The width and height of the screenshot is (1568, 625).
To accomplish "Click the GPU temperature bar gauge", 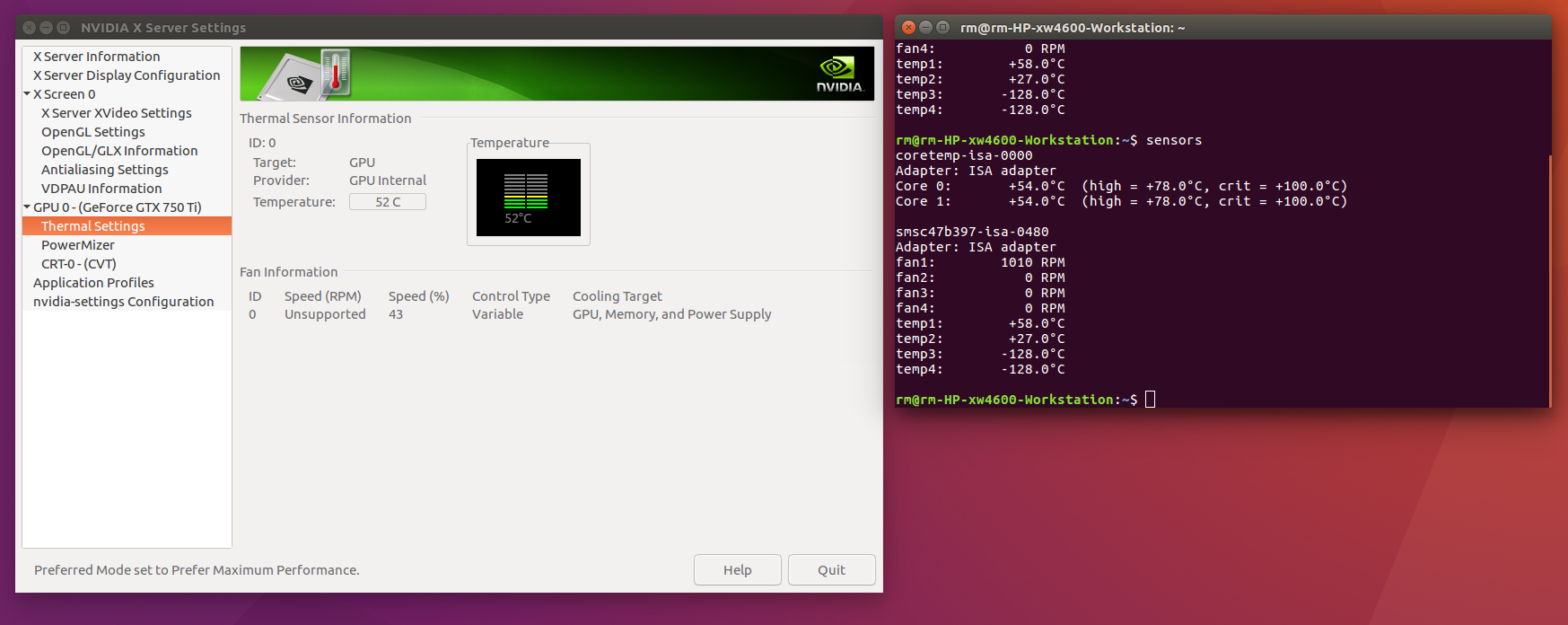I will point(529,198).
